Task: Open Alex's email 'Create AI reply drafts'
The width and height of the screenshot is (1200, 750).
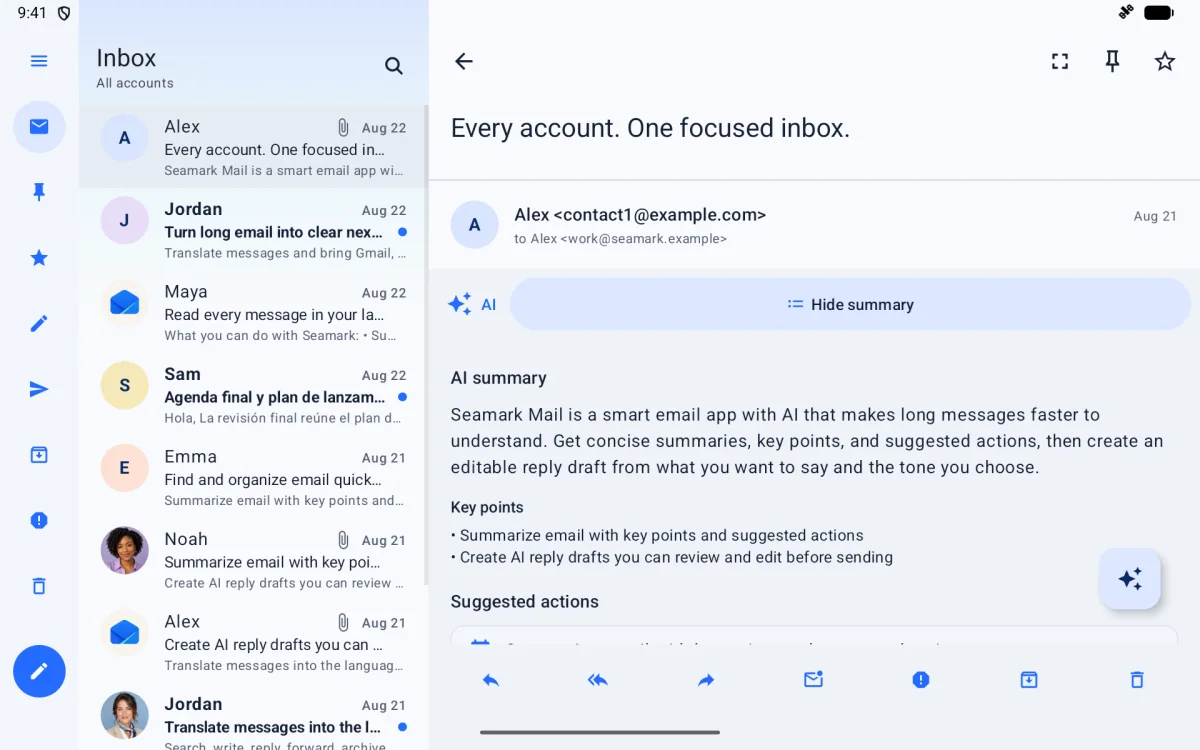Action: coord(253,642)
